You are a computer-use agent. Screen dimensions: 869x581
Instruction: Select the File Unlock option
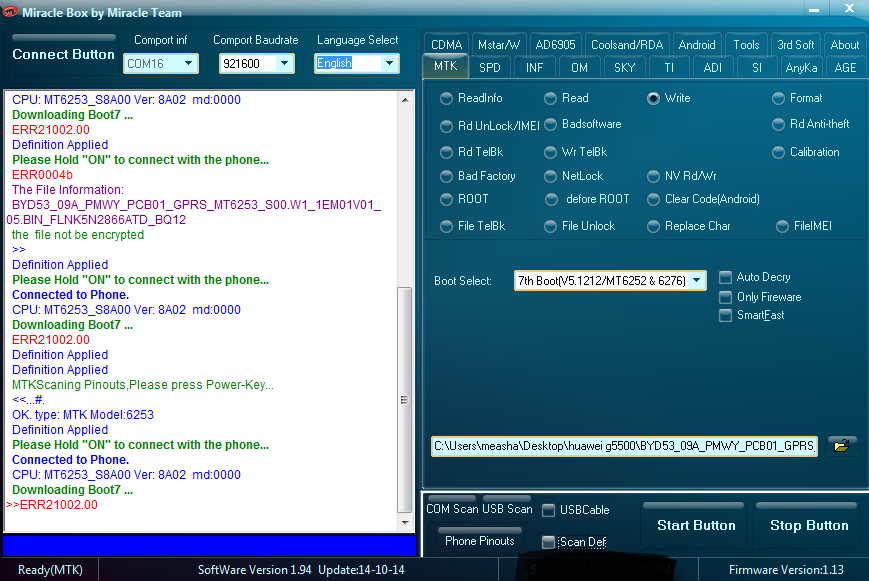pyautogui.click(x=580, y=226)
